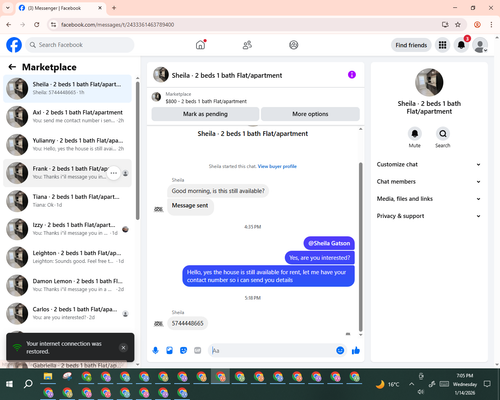Open Damon Lemon conversation

[x=67, y=285]
